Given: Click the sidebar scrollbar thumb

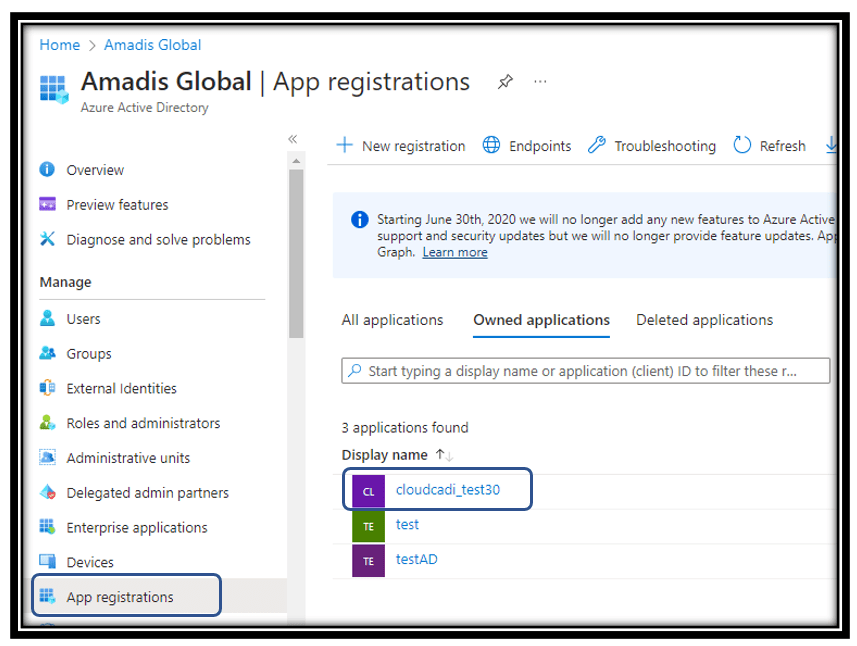Looking at the screenshot, I should tap(296, 254).
